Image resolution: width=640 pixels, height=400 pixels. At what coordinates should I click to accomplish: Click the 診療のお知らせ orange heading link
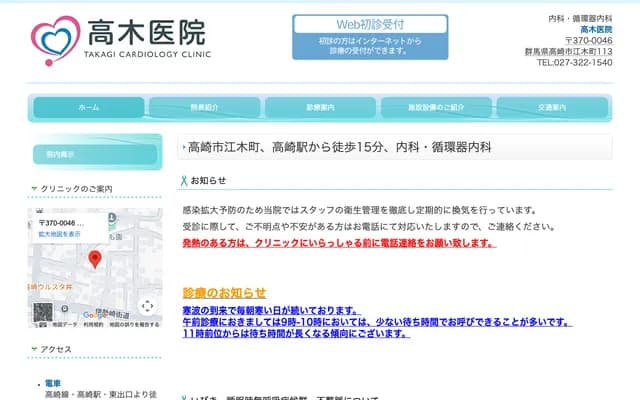pos(224,292)
